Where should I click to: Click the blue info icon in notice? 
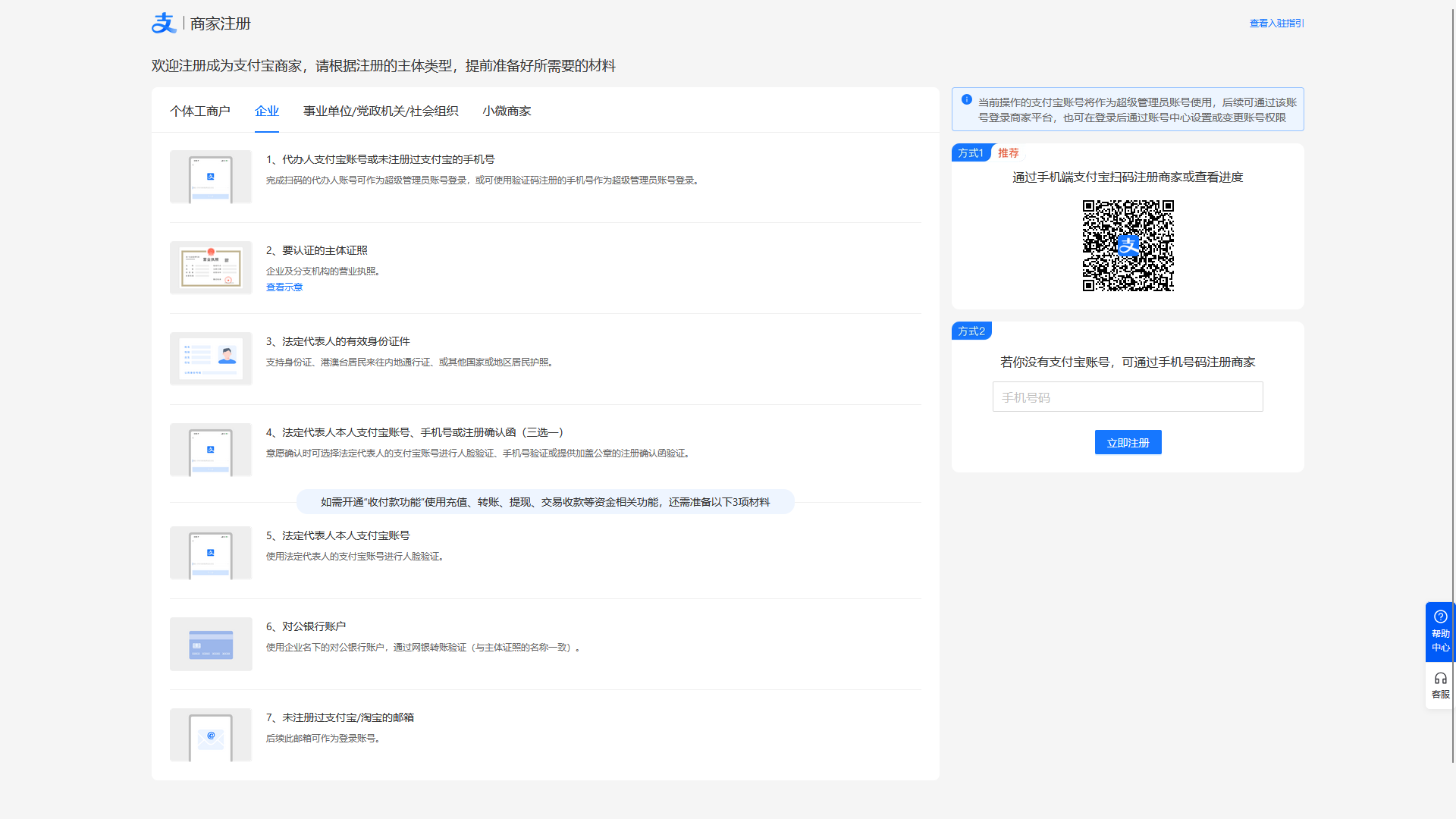(x=966, y=99)
